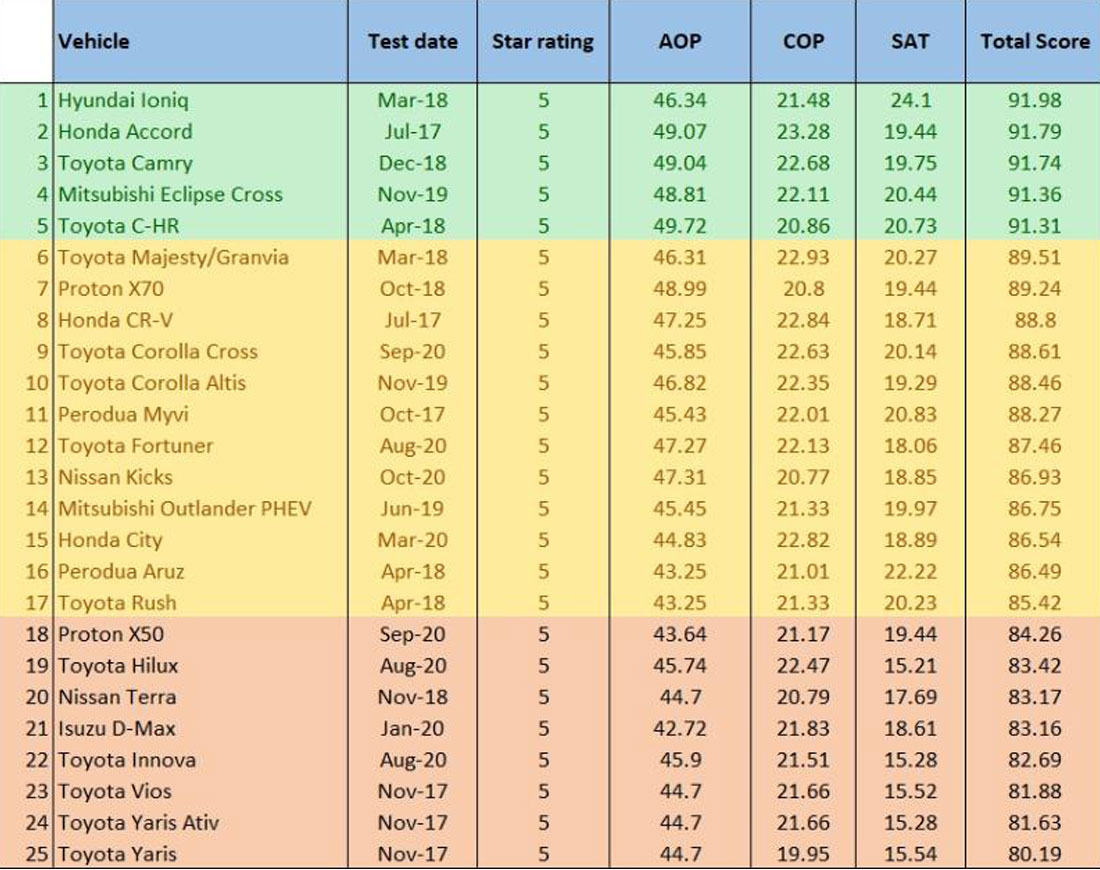
Task: Select Isuzu D-Max's Jan-20 test date
Action: tap(412, 728)
